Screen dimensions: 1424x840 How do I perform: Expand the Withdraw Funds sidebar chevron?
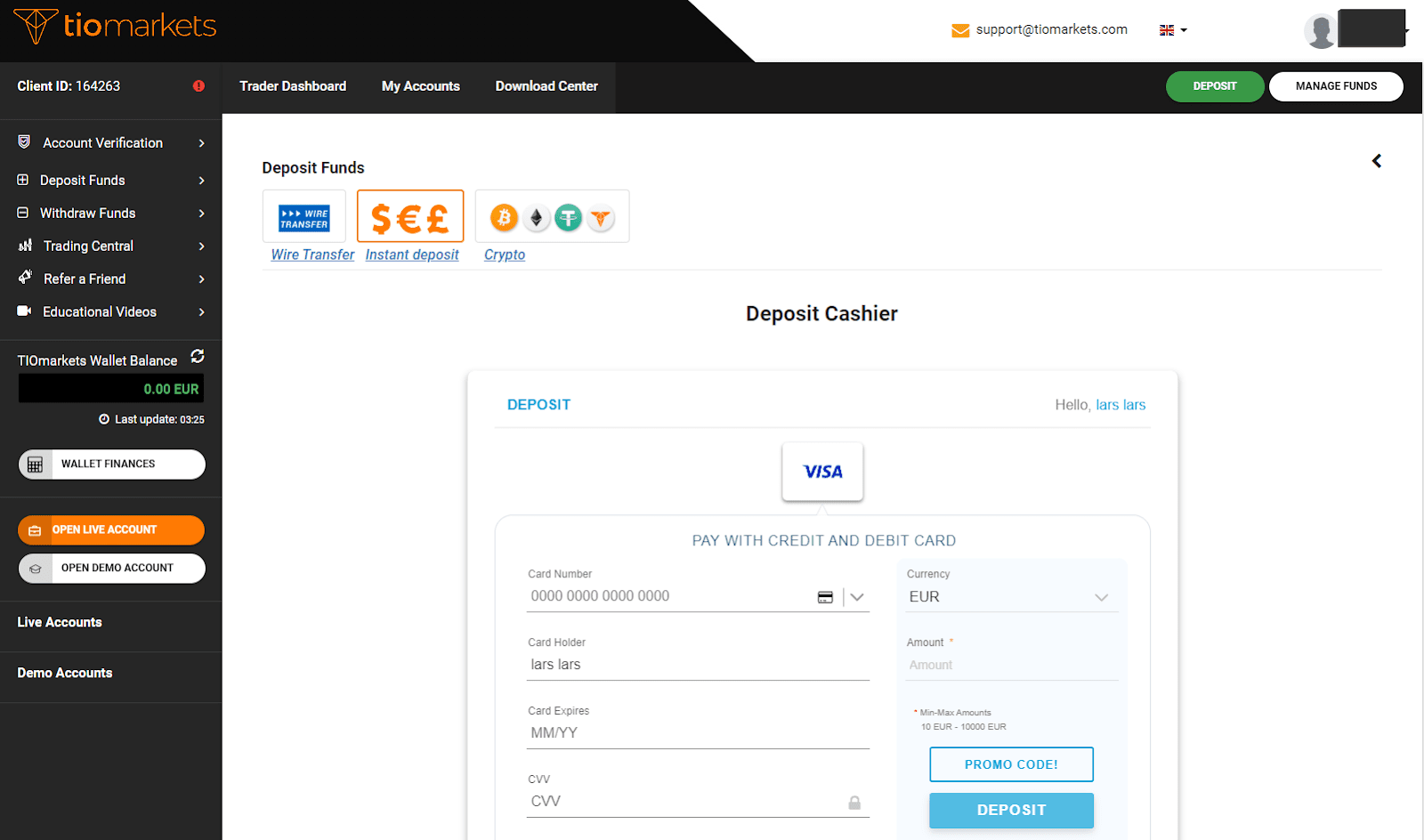coord(202,214)
